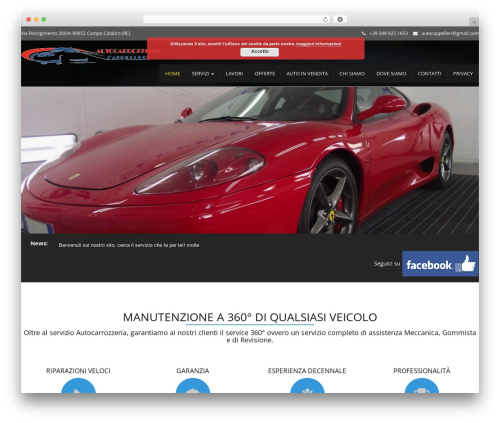Screen dimensions: 500x423
Task: Click the yellow minimize window button
Action: (x=36, y=20)
